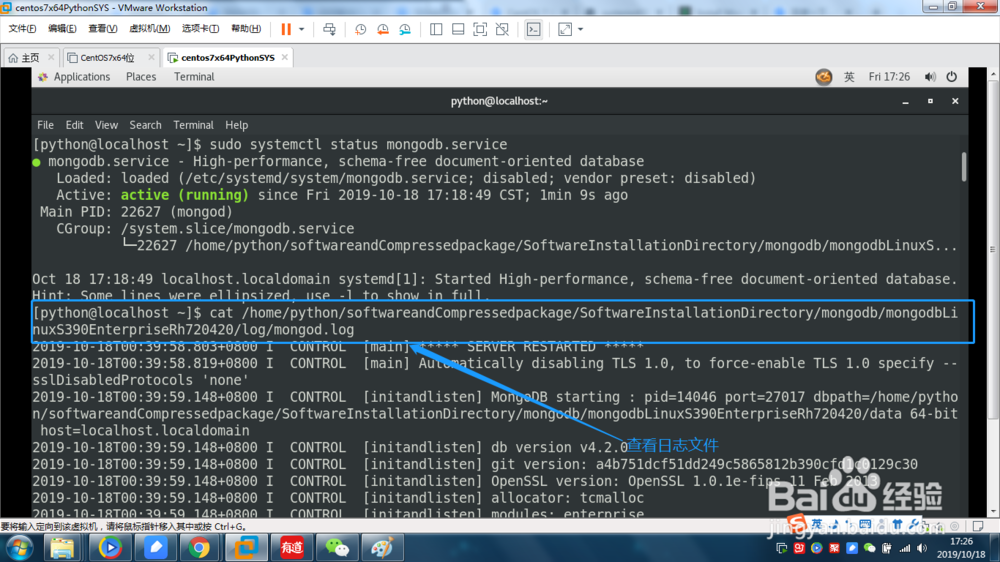Open Google Chrome from the taskbar
Viewport: 1000px width, 562px height.
199,548
